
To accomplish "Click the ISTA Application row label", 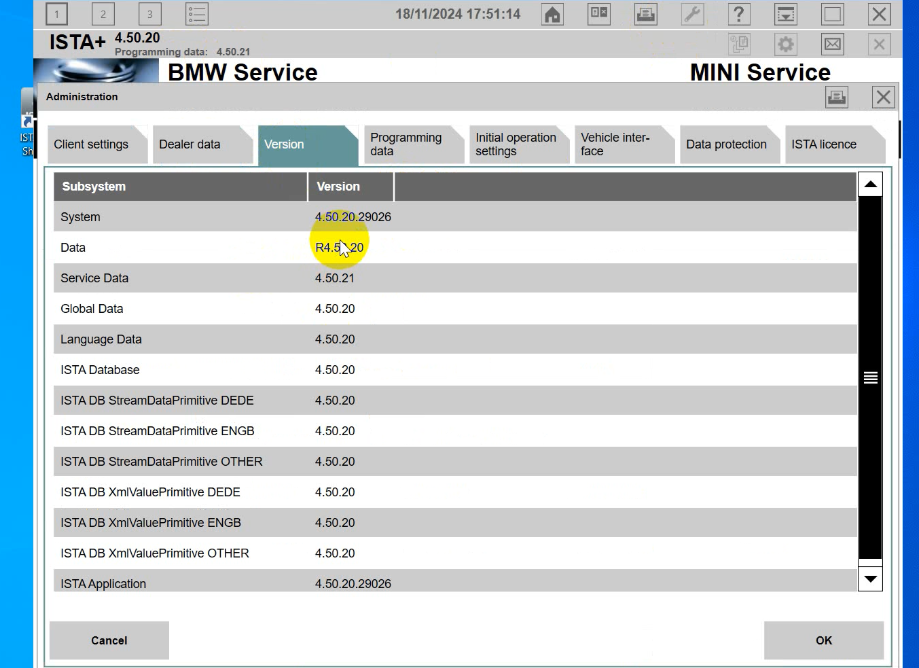I will (x=103, y=584).
